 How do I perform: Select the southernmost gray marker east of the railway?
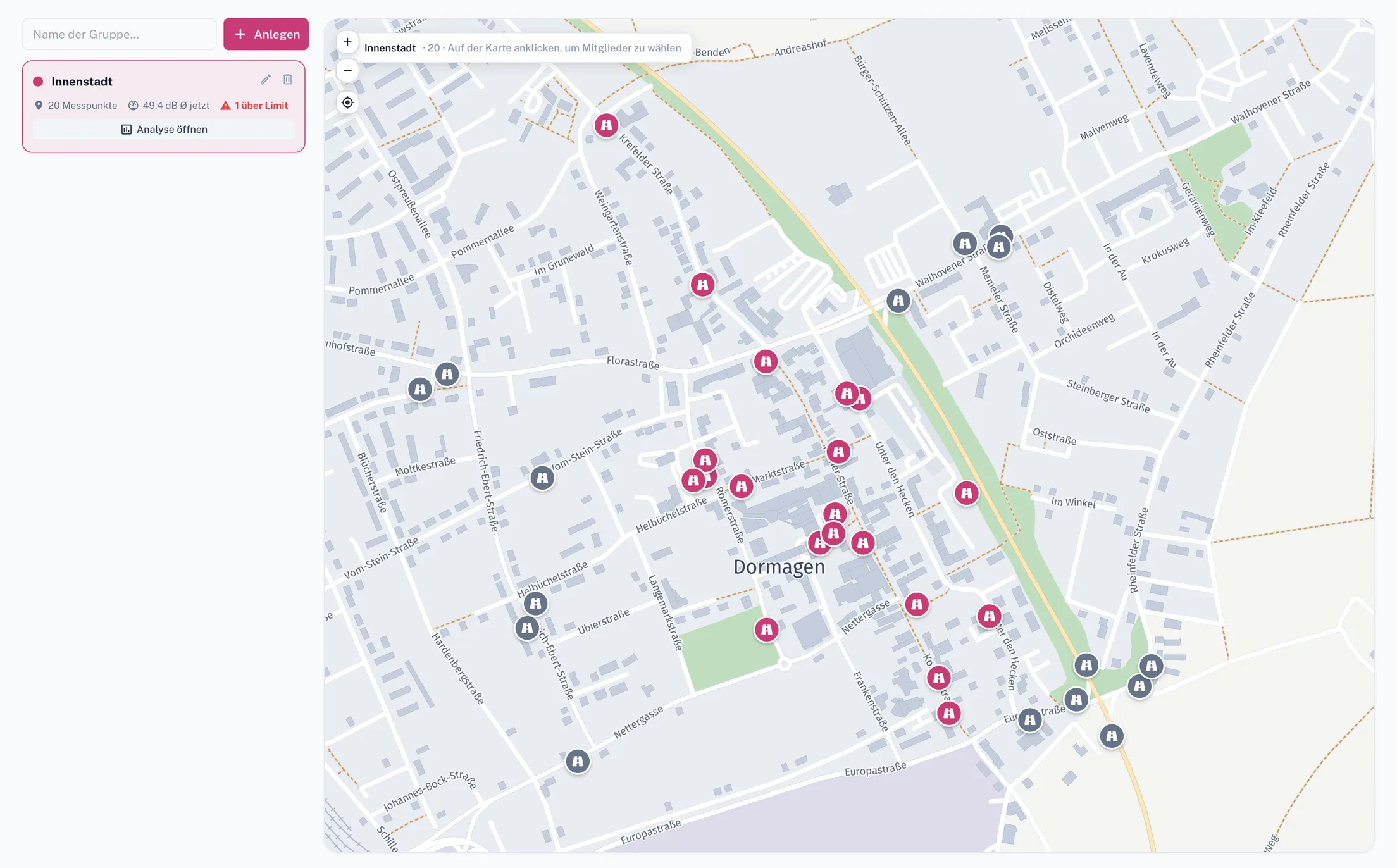(x=1112, y=736)
